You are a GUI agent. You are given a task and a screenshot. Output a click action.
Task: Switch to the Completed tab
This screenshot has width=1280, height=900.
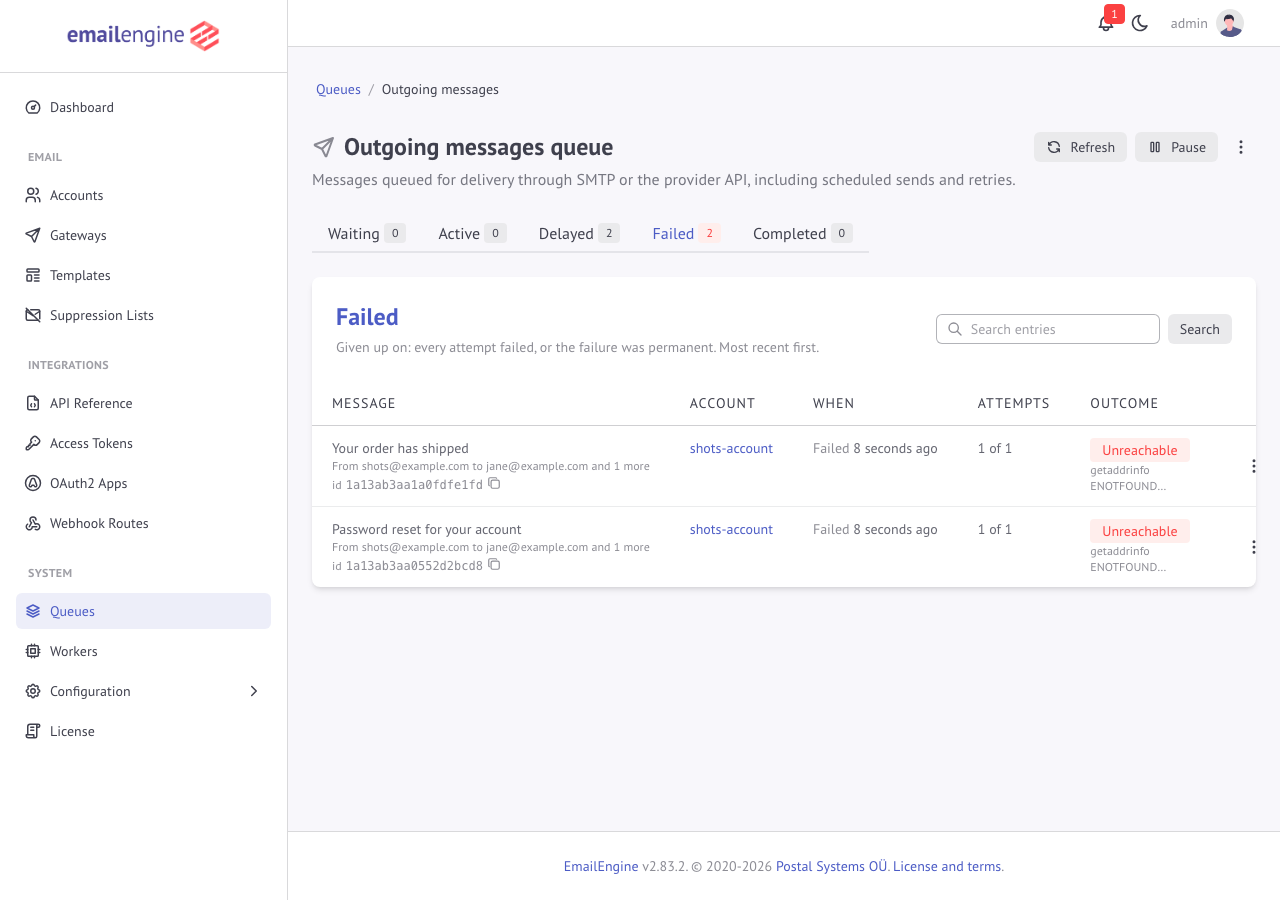click(x=803, y=233)
